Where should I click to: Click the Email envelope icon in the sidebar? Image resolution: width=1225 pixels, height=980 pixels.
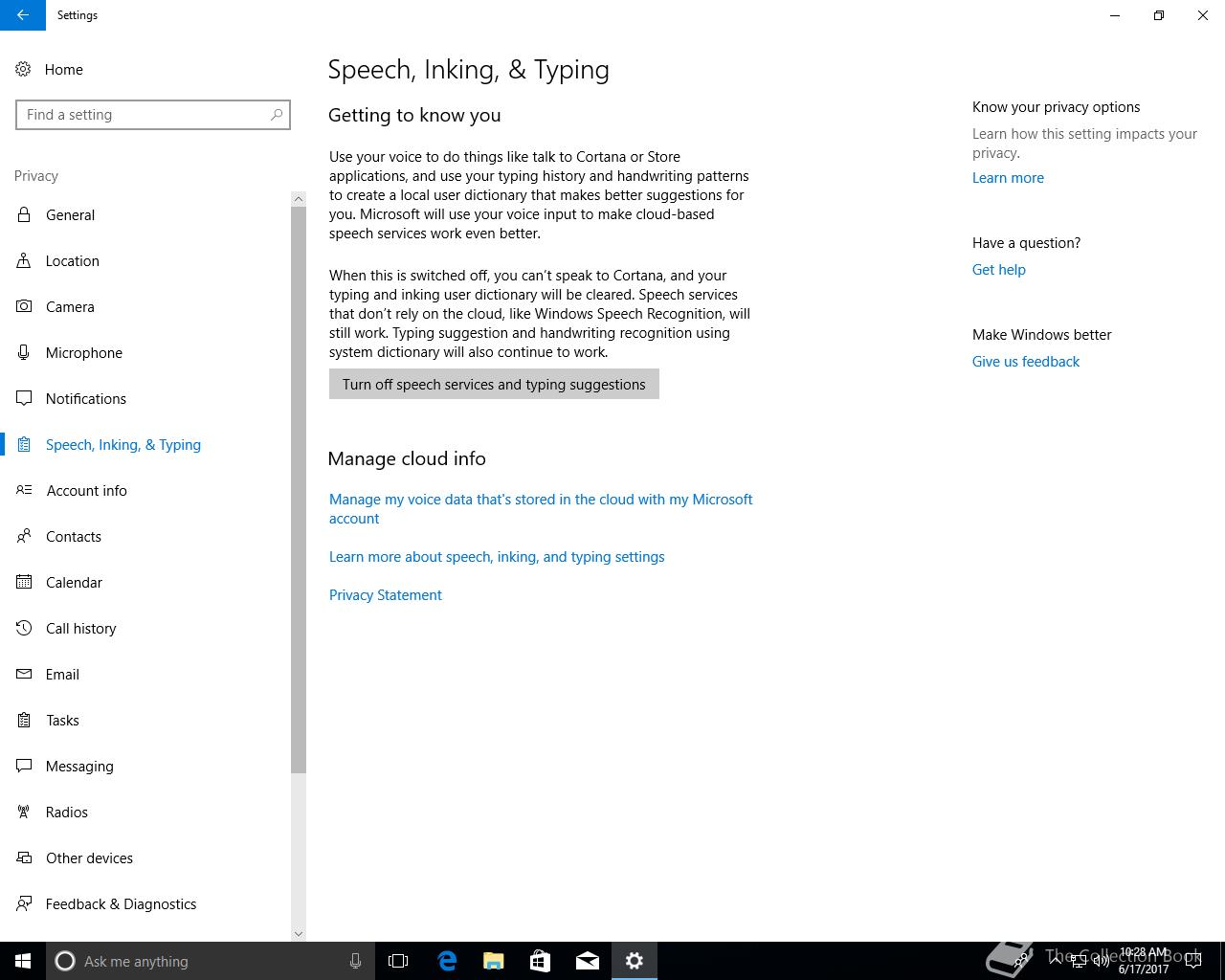24,674
